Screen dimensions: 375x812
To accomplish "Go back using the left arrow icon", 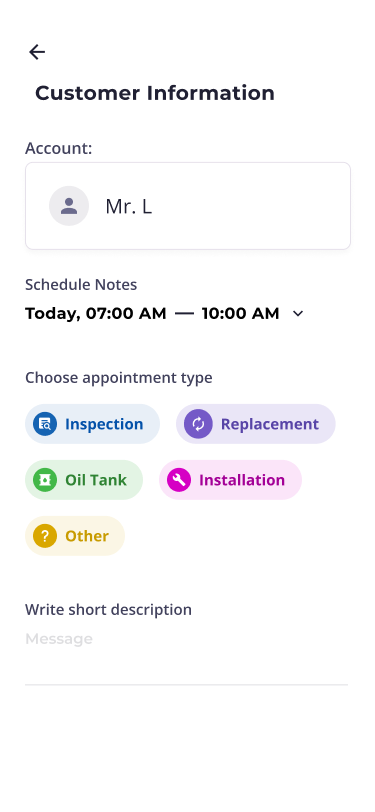I will (x=37, y=52).
